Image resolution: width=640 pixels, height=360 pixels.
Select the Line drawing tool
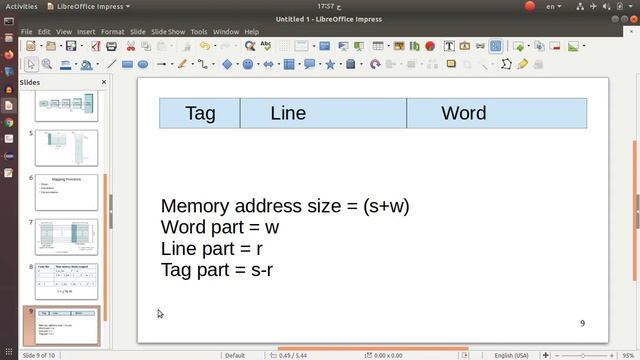coord(111,64)
